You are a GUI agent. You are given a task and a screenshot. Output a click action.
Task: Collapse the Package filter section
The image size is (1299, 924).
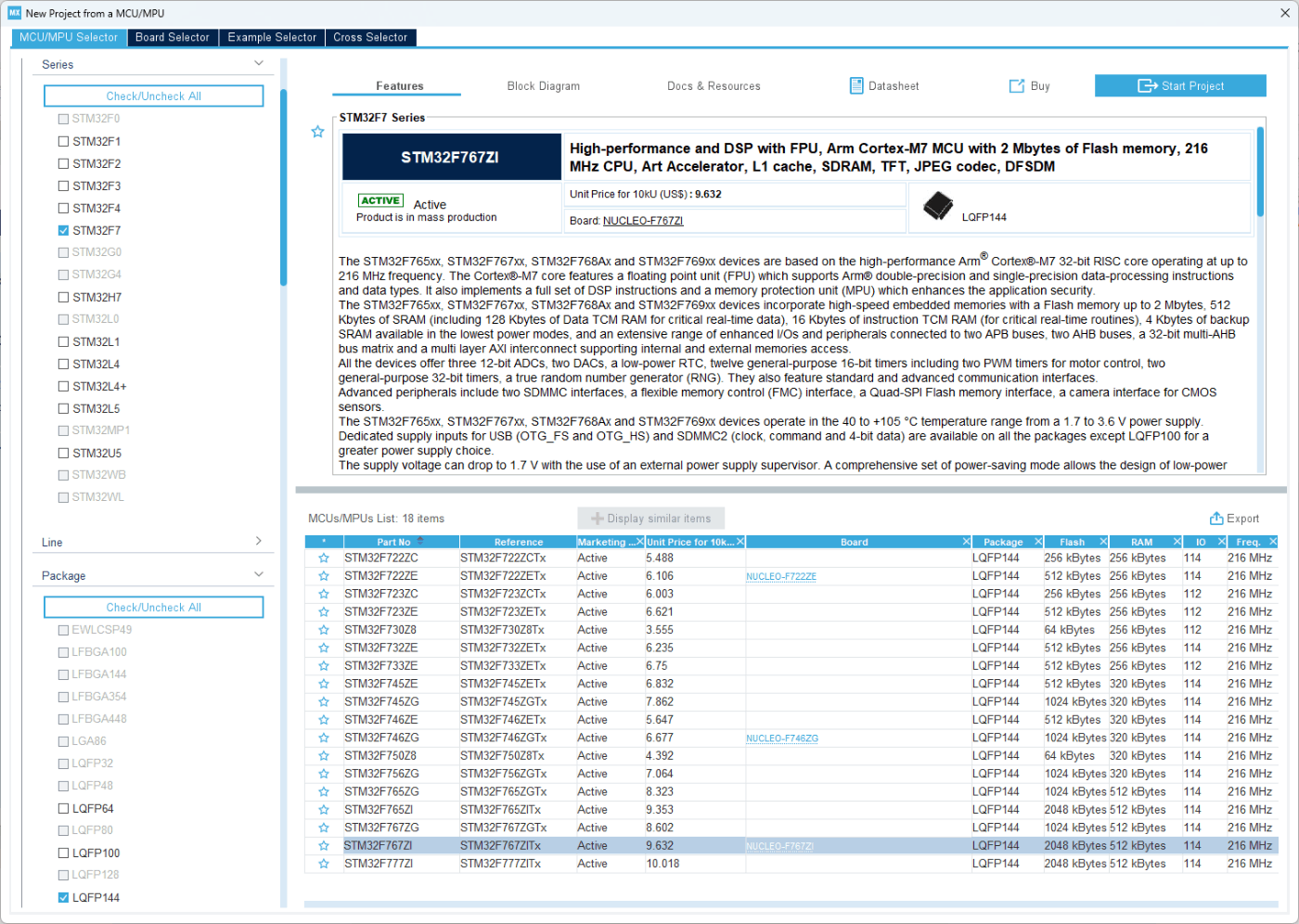click(x=259, y=574)
